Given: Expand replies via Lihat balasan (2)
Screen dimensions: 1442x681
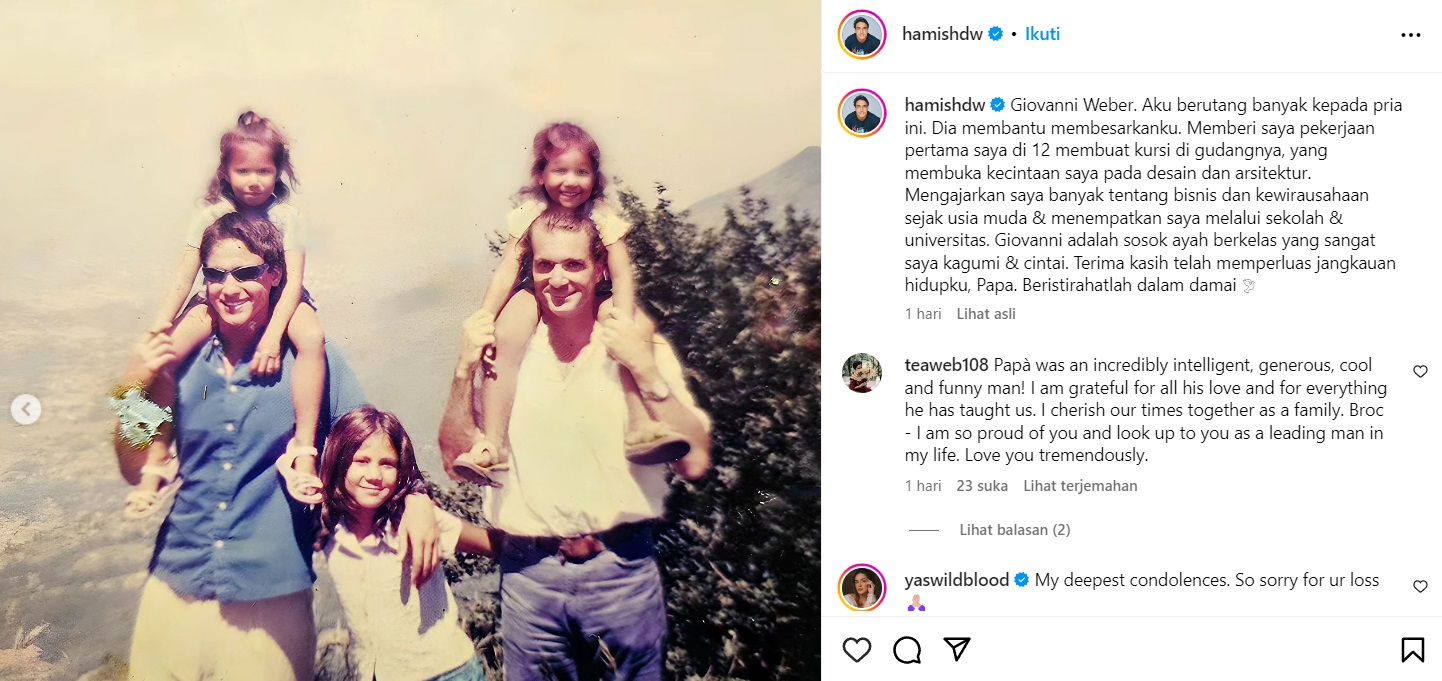Looking at the screenshot, I should (x=1015, y=530).
